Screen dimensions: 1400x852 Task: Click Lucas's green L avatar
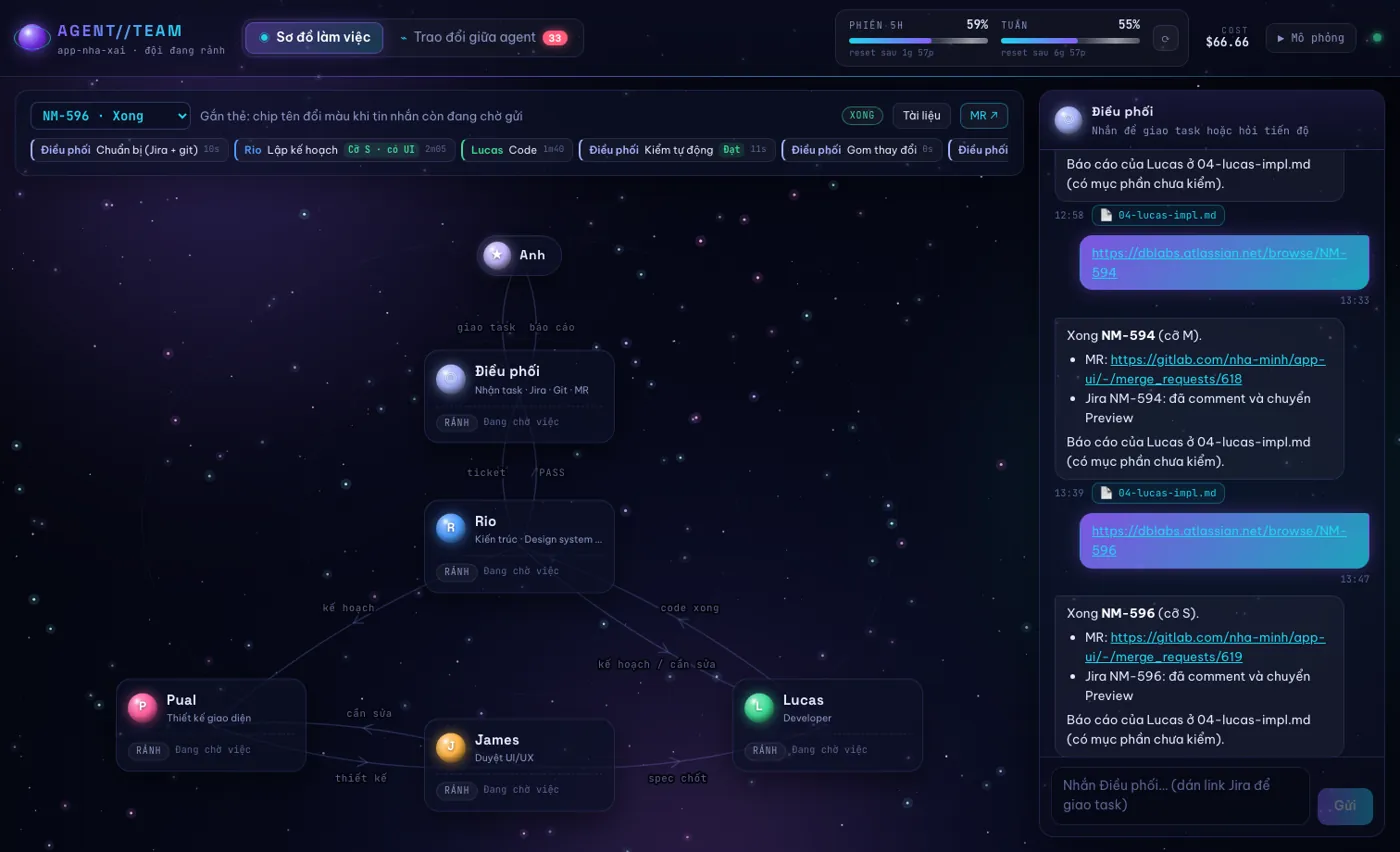point(759,707)
